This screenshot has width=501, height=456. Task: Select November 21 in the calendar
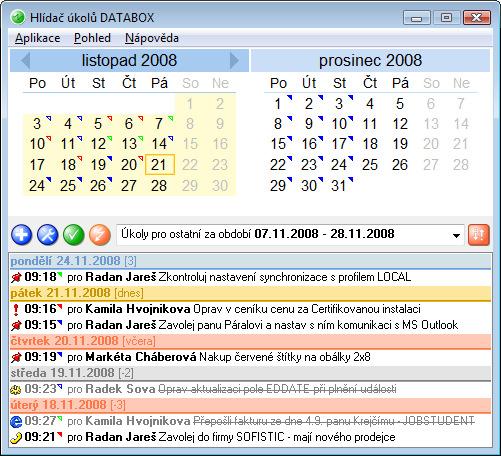coord(160,164)
